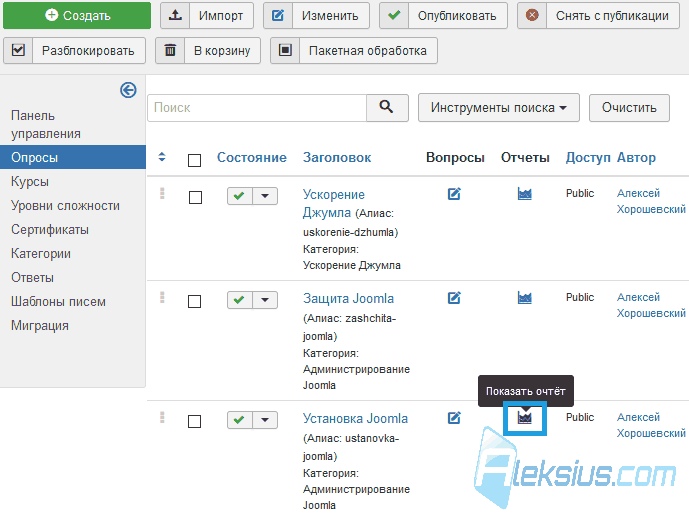Screen dimensions: 689x520
Task: Sort by Доступ column header
Action: pos(588,157)
